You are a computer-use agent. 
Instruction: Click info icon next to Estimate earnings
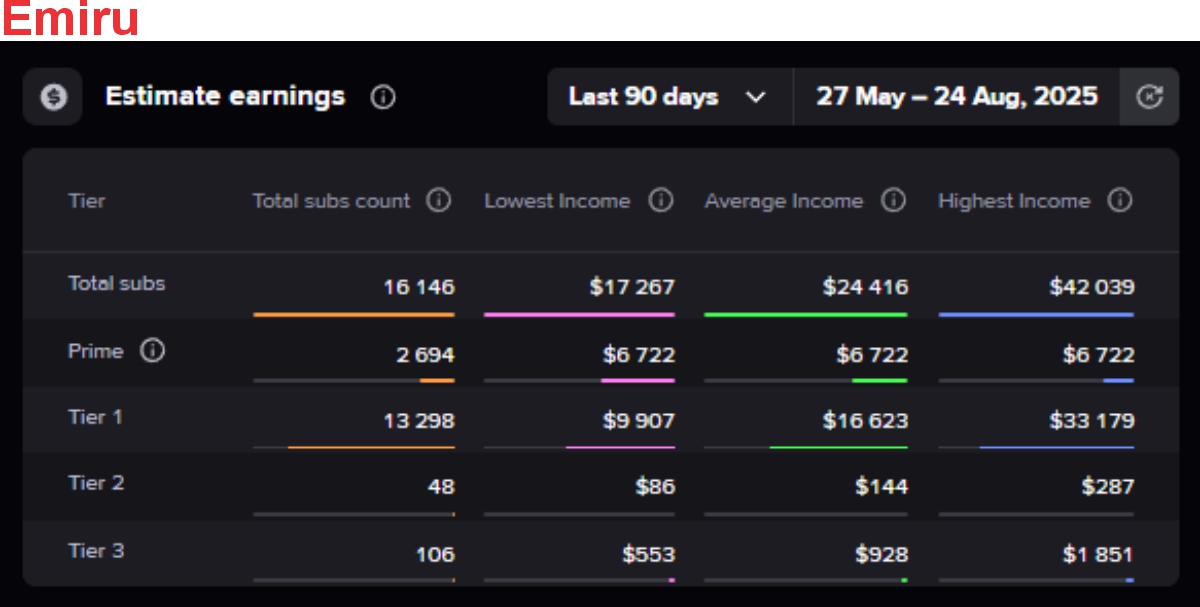coord(383,97)
